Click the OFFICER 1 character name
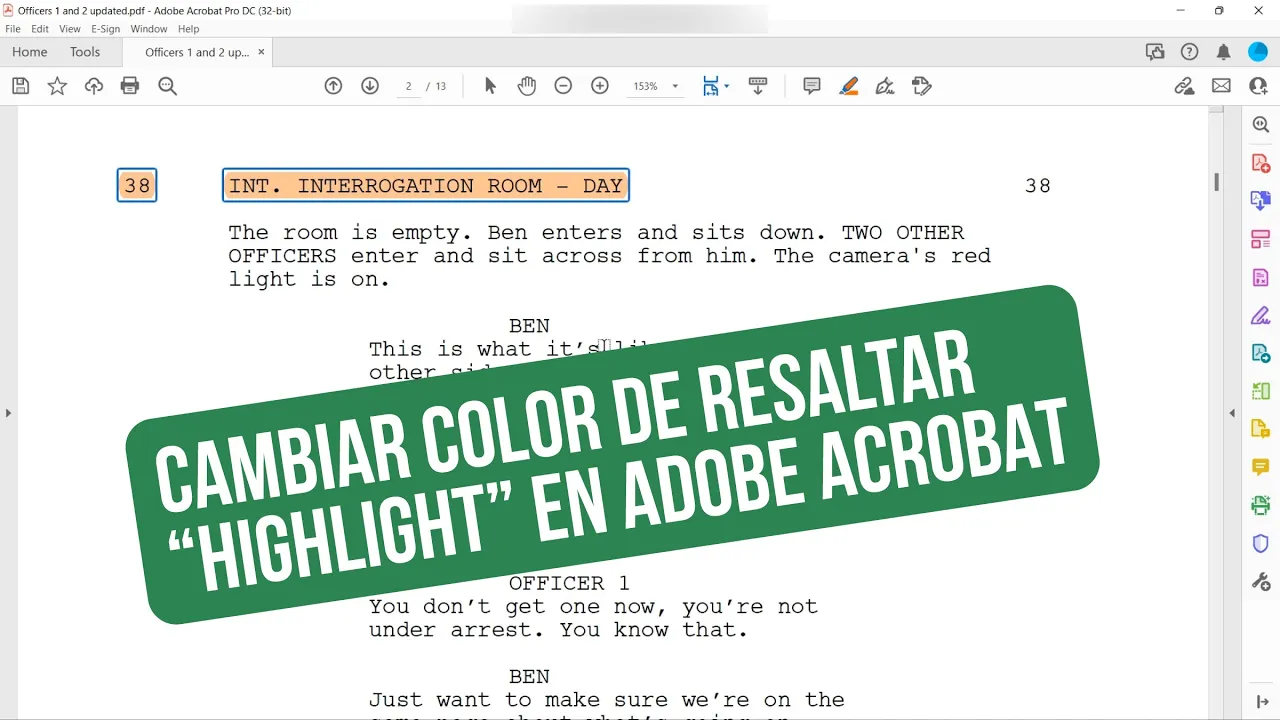This screenshot has width=1280, height=720. click(x=570, y=583)
